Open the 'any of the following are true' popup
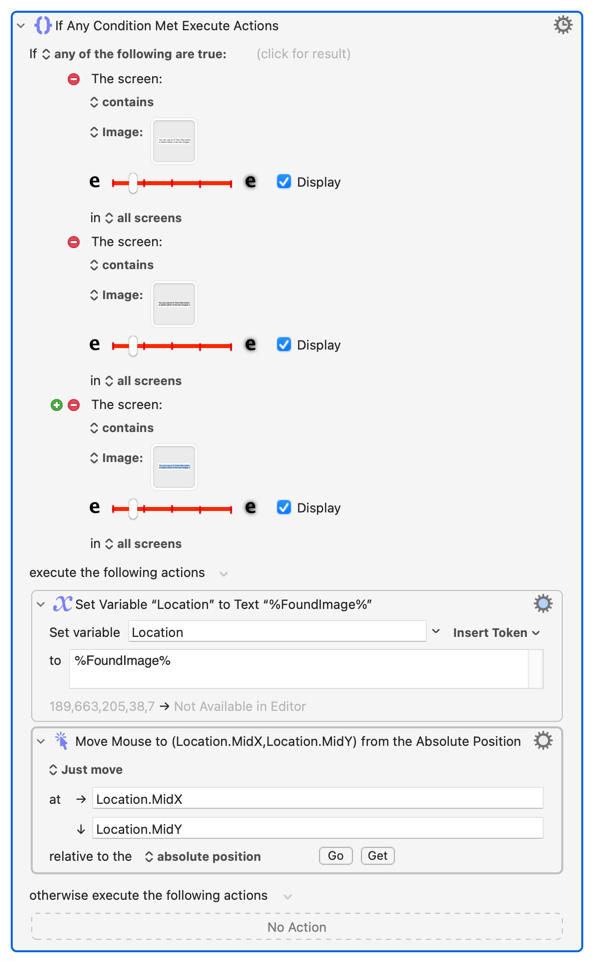The height and width of the screenshot is (966, 594). point(134,54)
